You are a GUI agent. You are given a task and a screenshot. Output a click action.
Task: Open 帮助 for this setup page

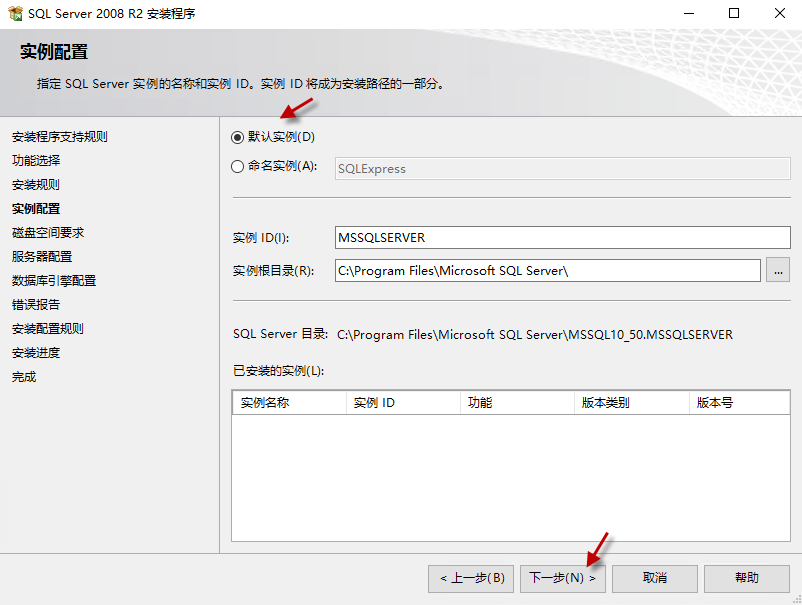coord(746,578)
